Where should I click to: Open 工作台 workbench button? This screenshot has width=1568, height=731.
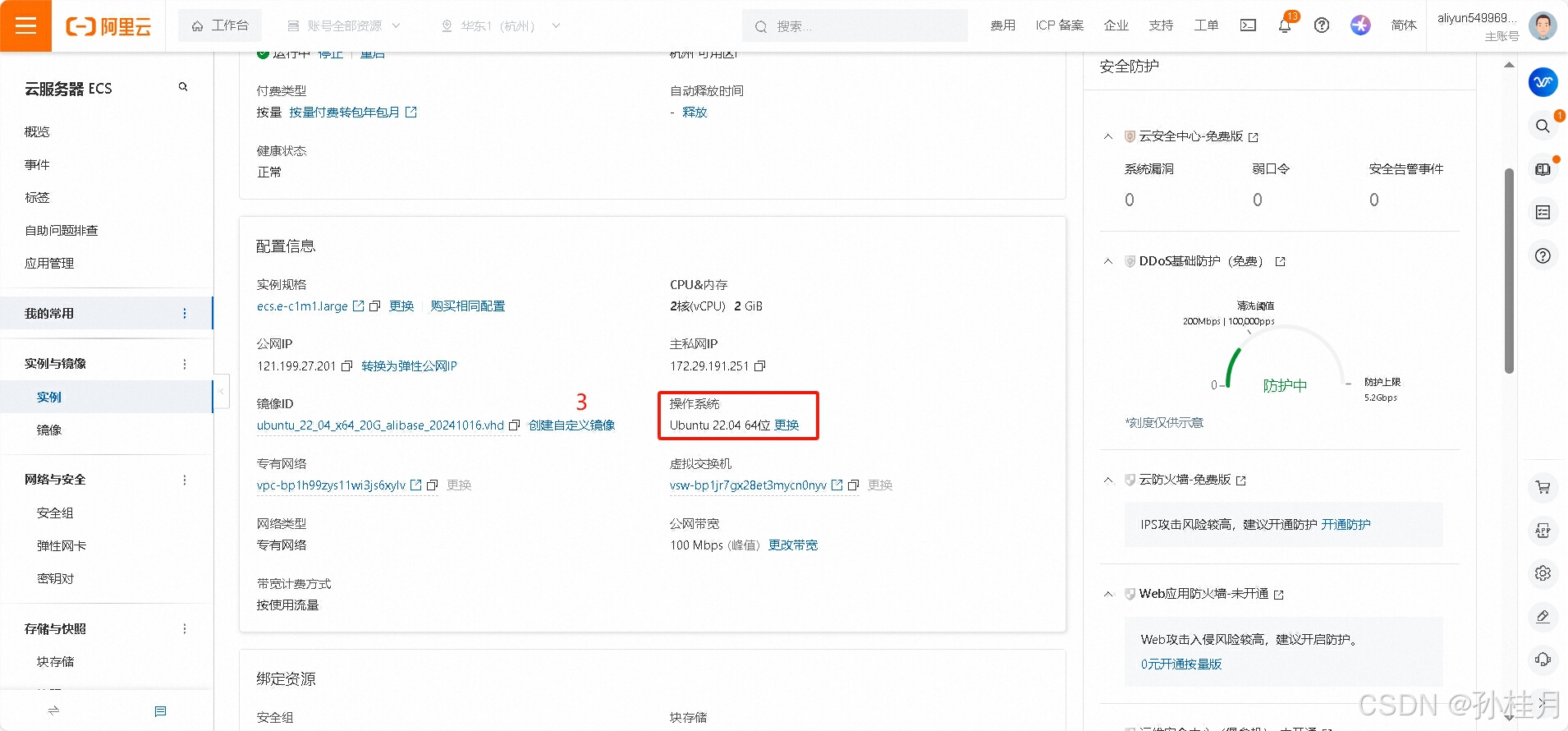coord(219,25)
